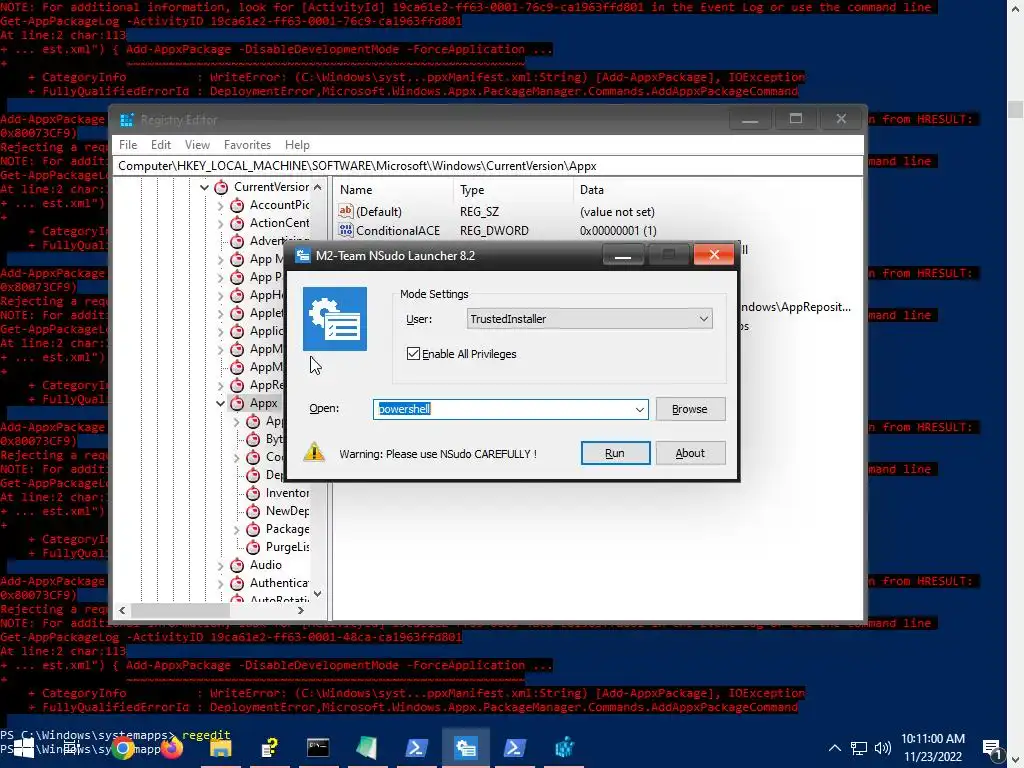Open the volume tray icon

pos(883,748)
